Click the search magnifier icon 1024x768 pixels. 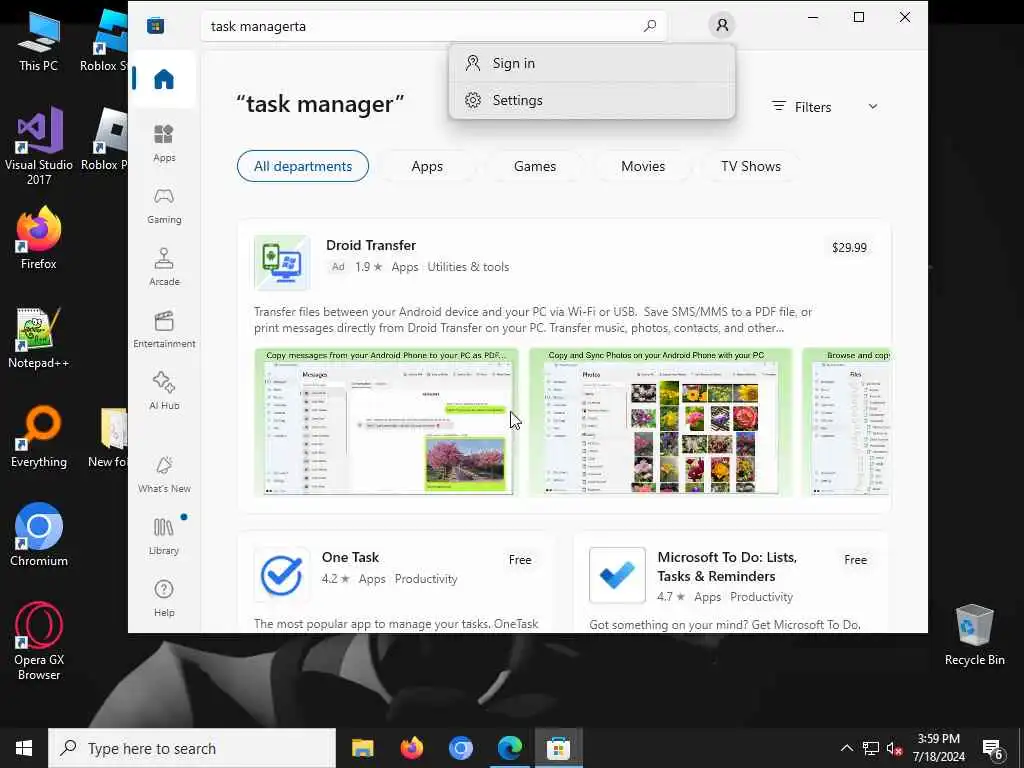649,26
